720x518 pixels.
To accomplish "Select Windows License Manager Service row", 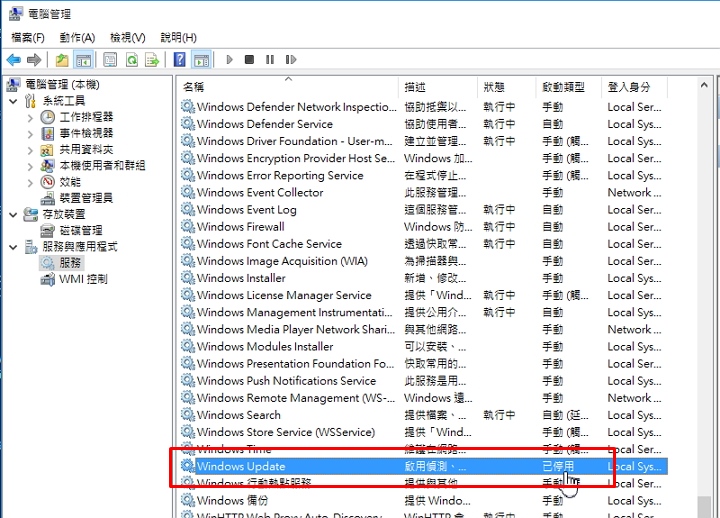I will pos(423,295).
